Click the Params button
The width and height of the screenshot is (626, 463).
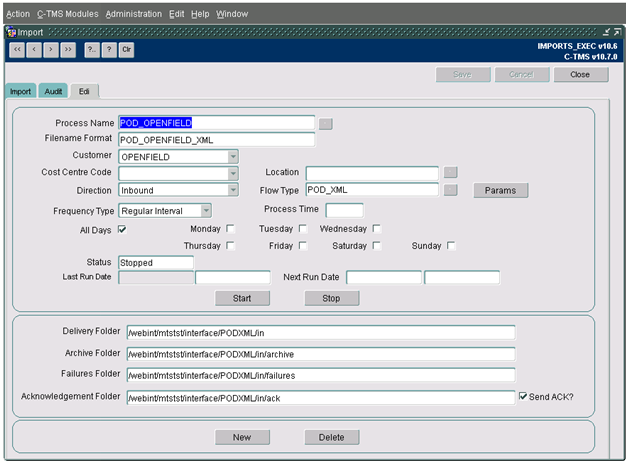coord(501,190)
